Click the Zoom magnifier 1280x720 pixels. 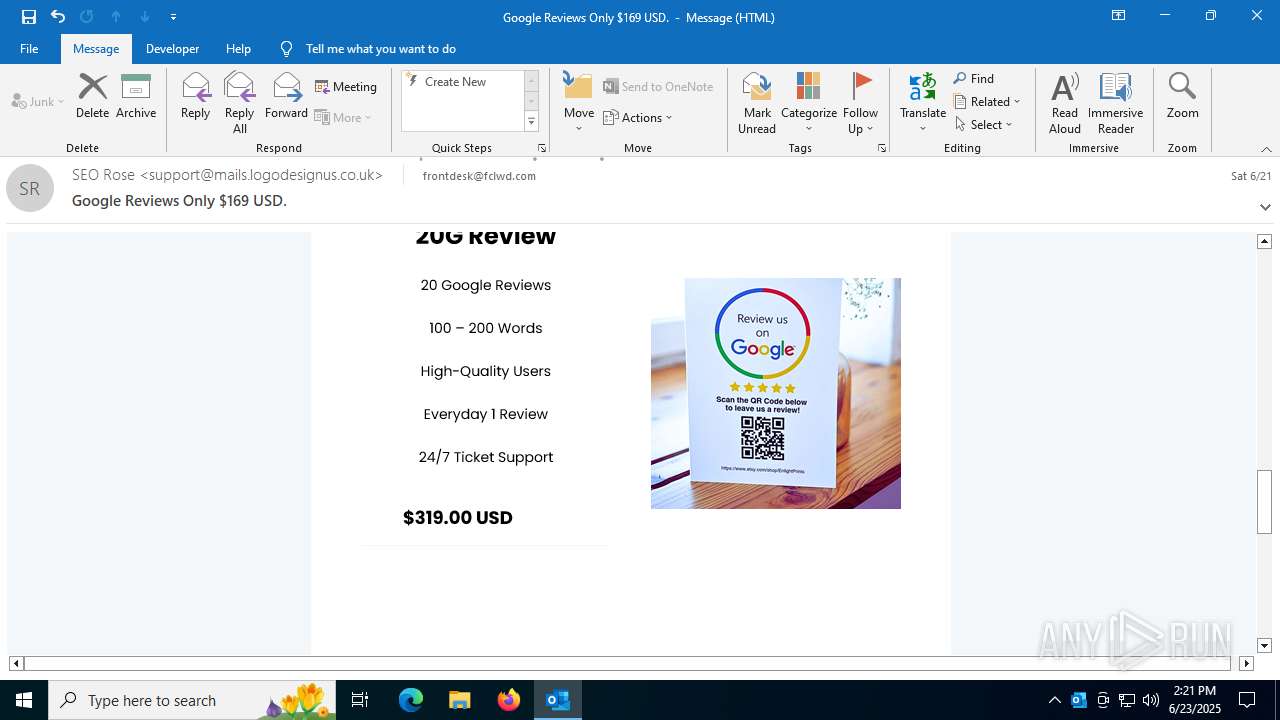point(1182,97)
